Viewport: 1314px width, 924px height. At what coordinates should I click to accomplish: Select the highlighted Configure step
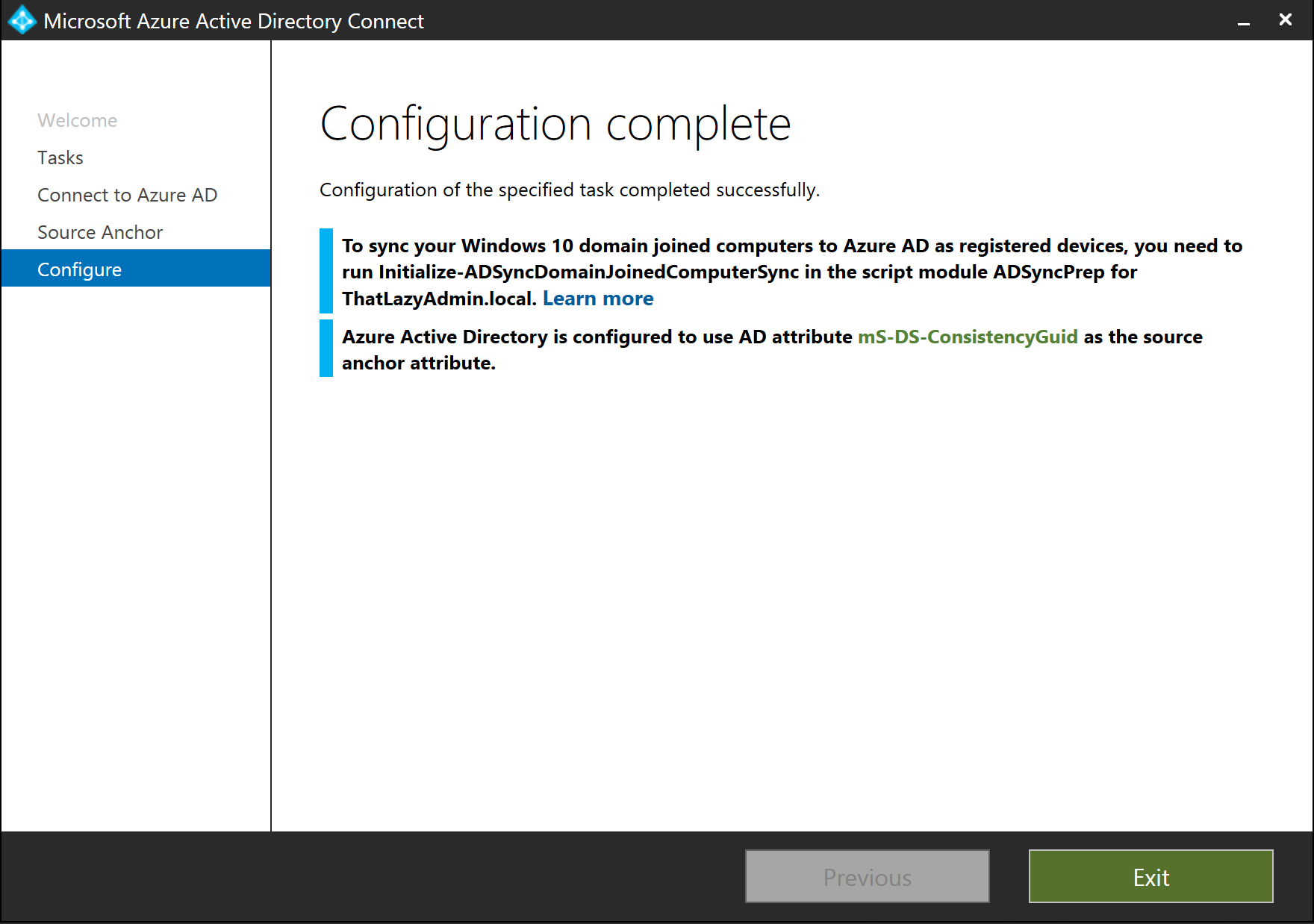click(x=79, y=269)
